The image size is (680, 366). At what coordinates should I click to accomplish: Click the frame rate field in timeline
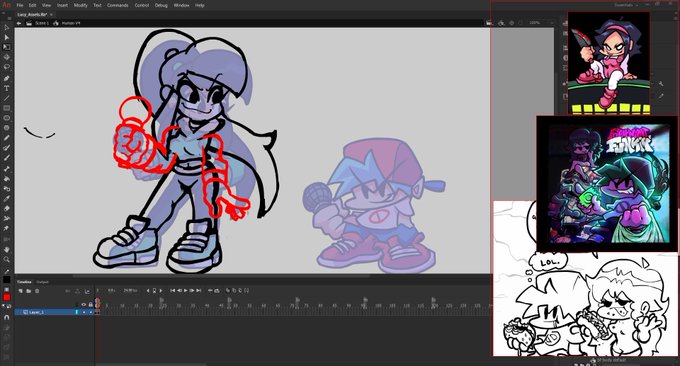pyautogui.click(x=130, y=290)
